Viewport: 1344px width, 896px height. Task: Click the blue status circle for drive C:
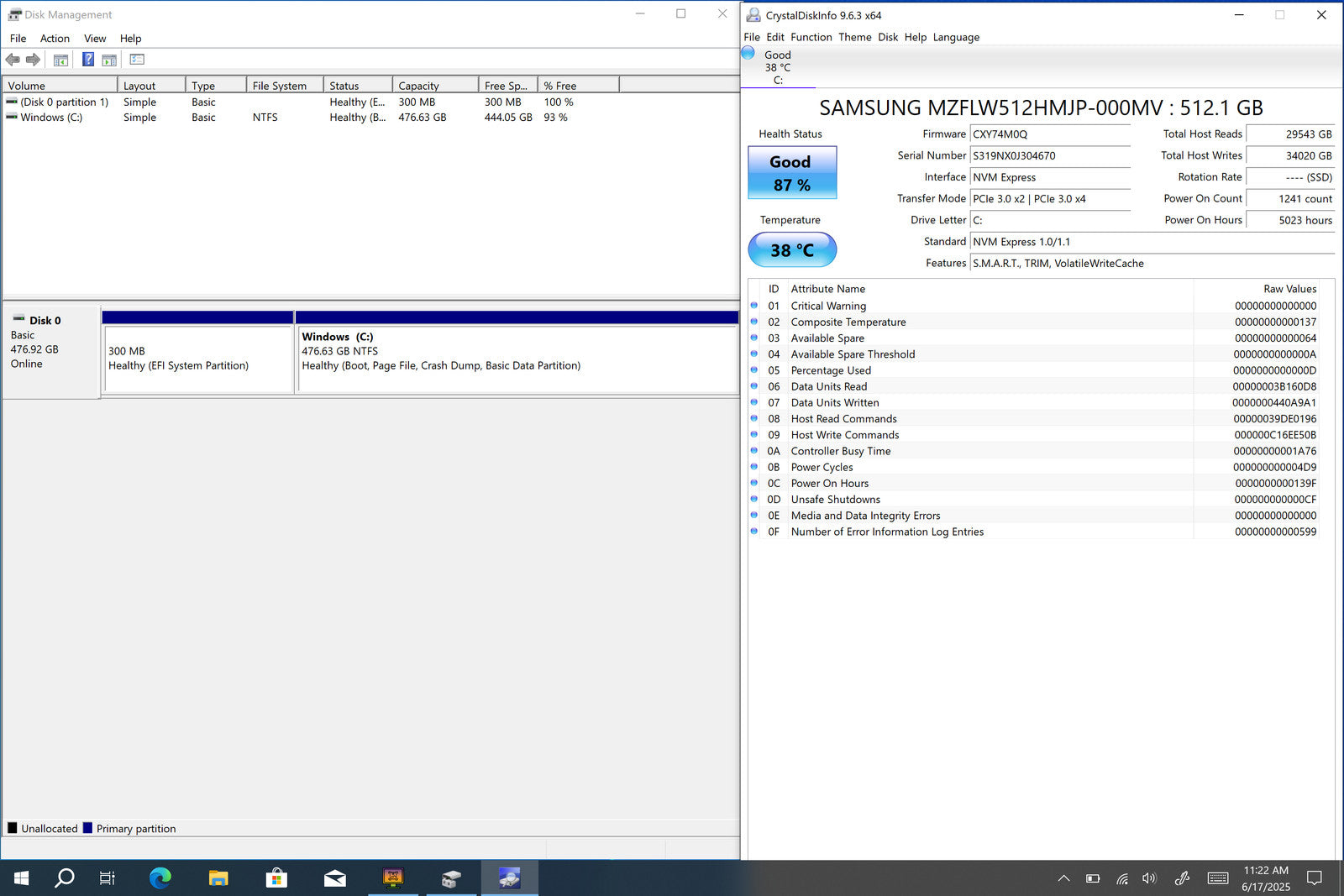(748, 54)
